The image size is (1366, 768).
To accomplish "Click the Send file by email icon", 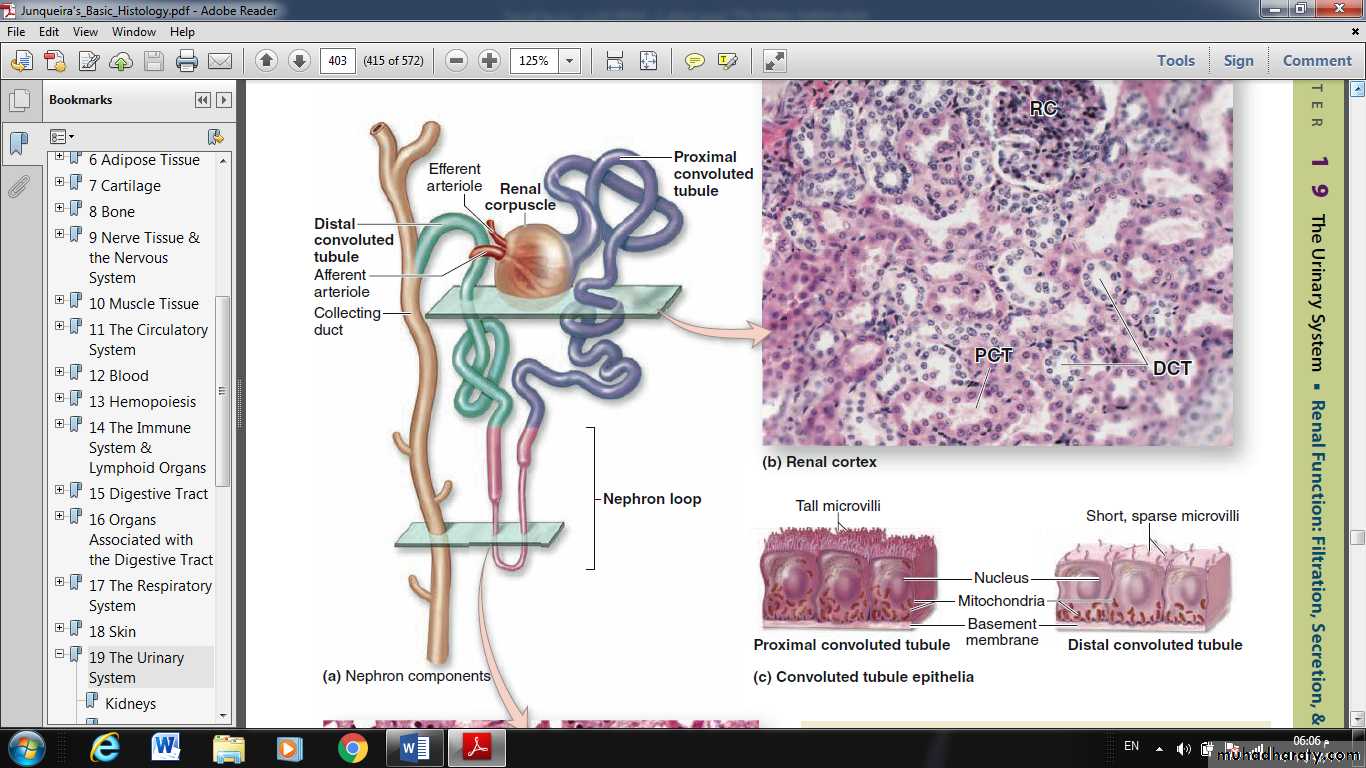I will pos(220,61).
